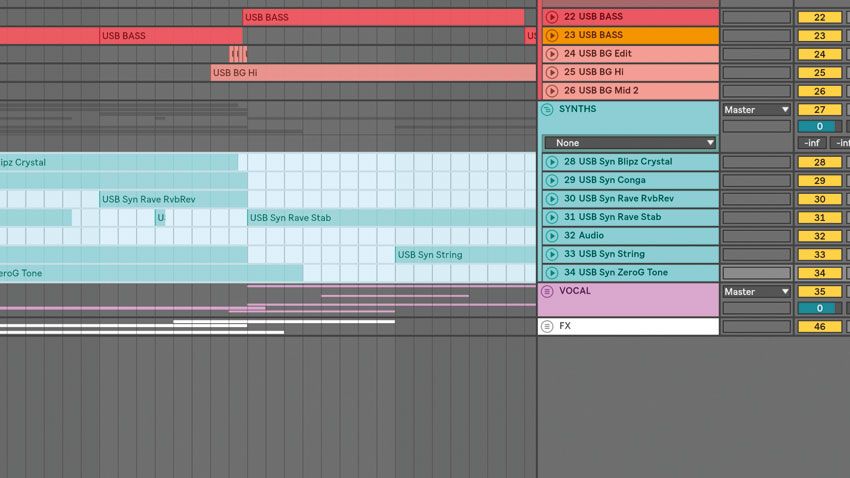The width and height of the screenshot is (850, 478).
Task: Click play icon on 24 USB BG Edit
Action: point(551,54)
